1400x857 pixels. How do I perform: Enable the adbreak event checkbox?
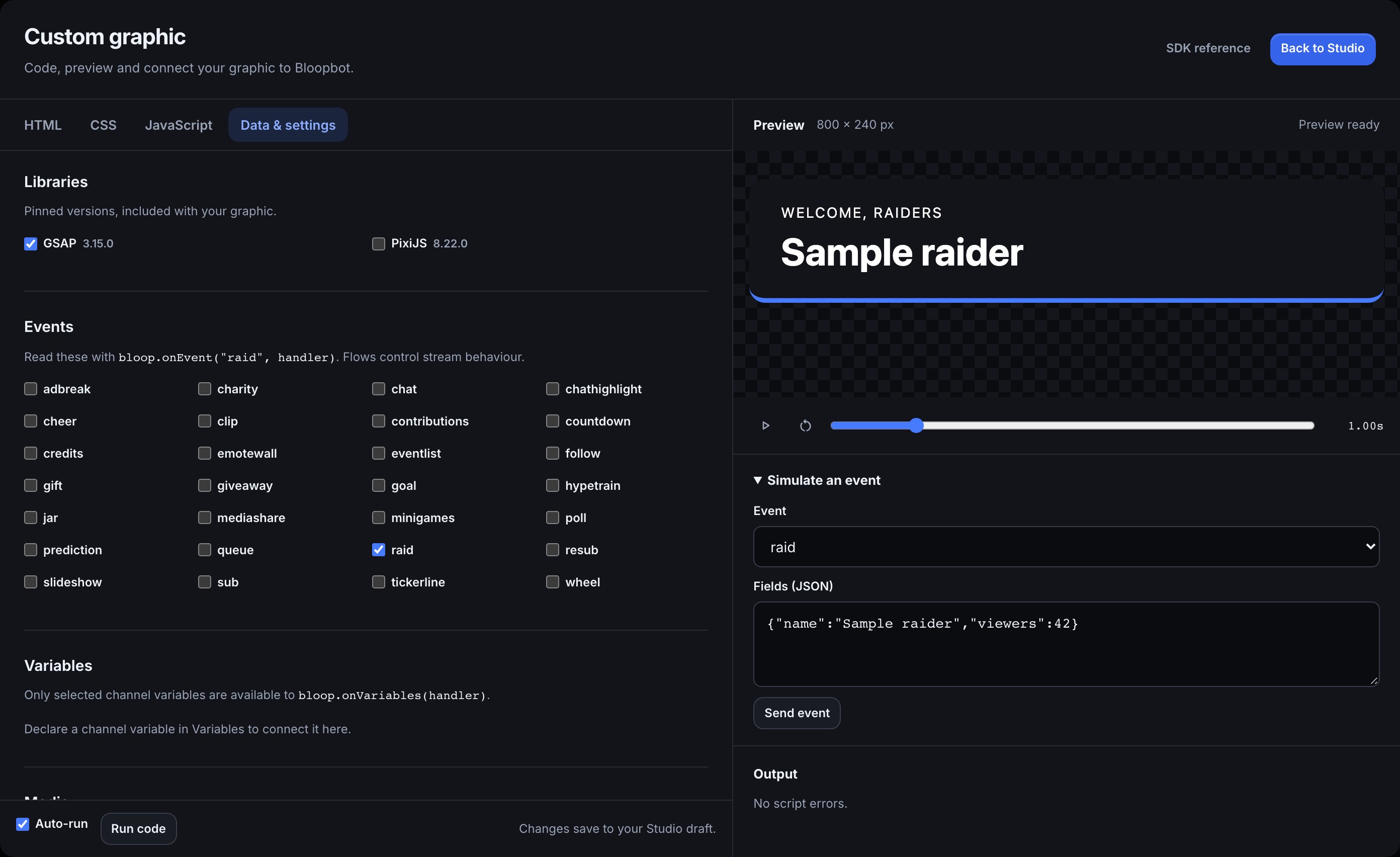click(31, 389)
